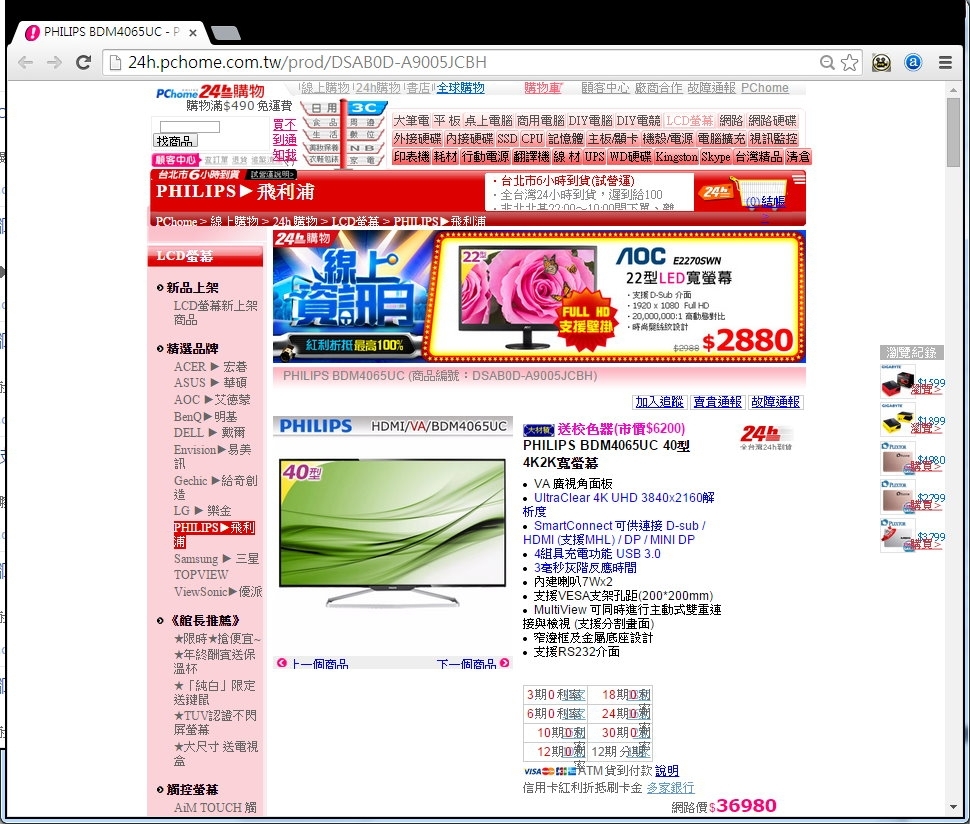Close the PHILIPS BDM4065UC browser tab
The image size is (970, 824).
193,33
